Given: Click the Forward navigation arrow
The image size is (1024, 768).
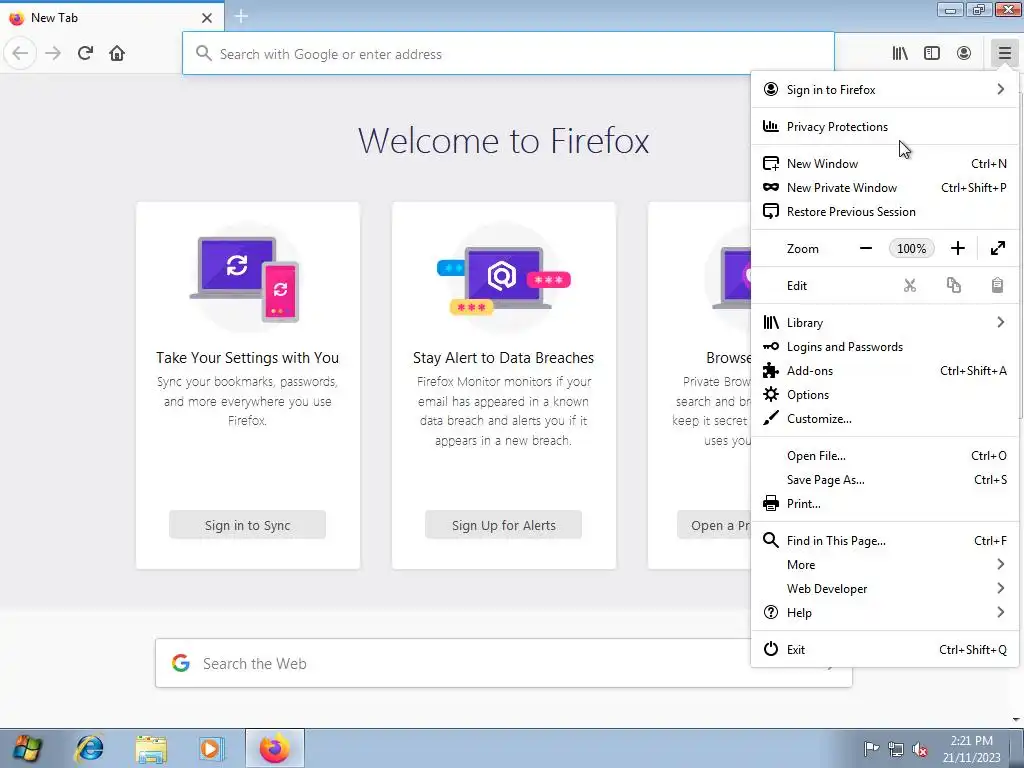Looking at the screenshot, I should (53, 53).
